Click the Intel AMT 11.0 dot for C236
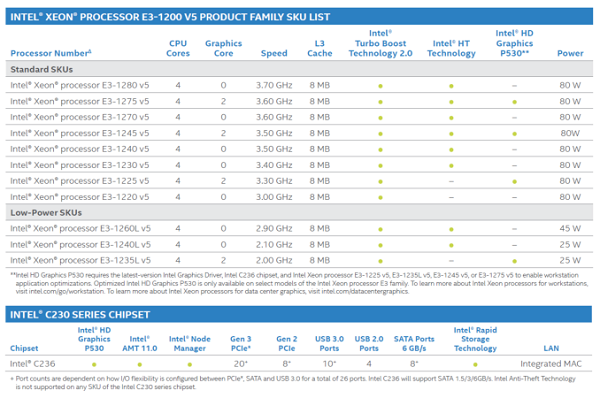This screenshot has height=398, width=600. click(x=140, y=365)
